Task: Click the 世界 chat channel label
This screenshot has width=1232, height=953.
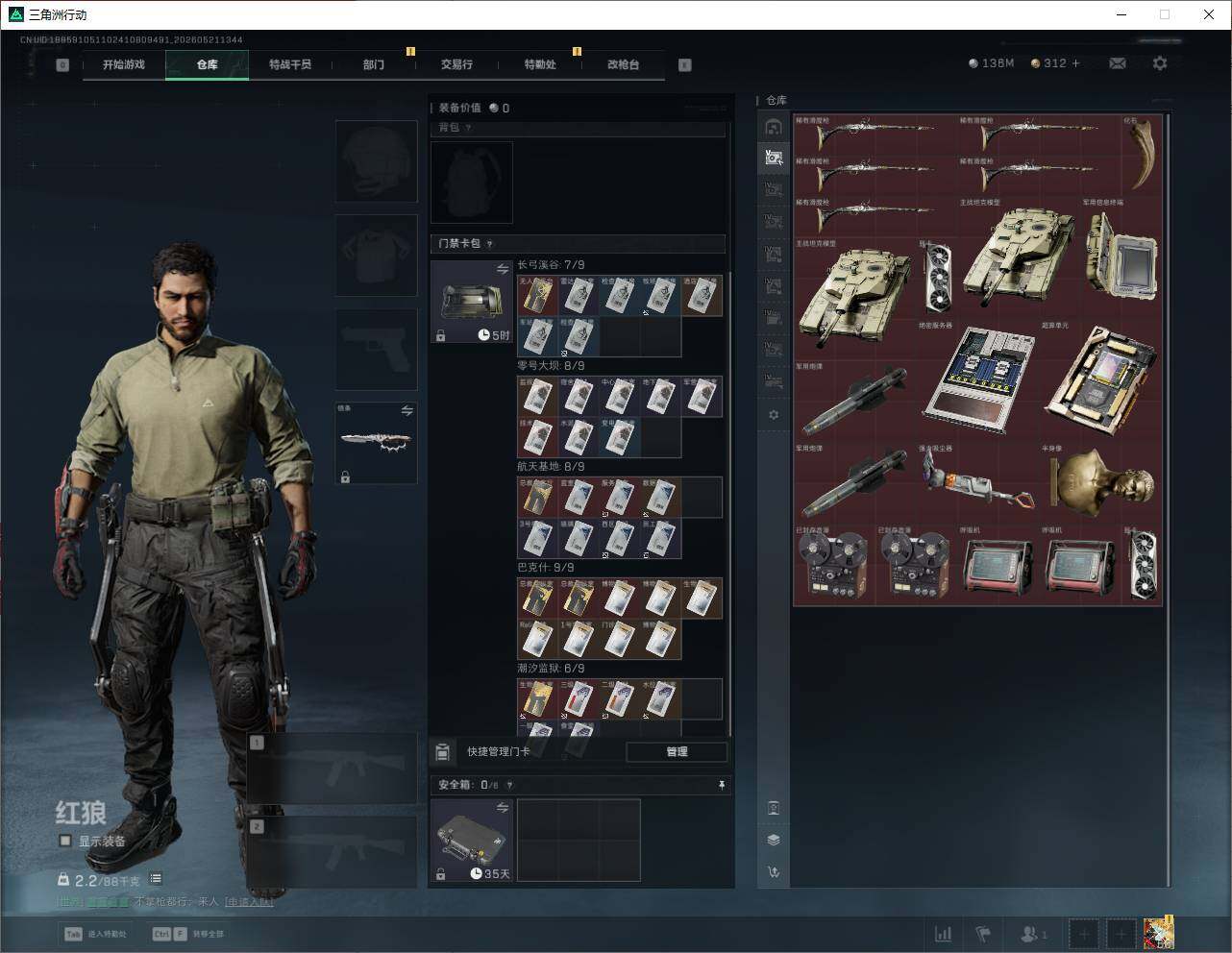Action: coord(69,902)
